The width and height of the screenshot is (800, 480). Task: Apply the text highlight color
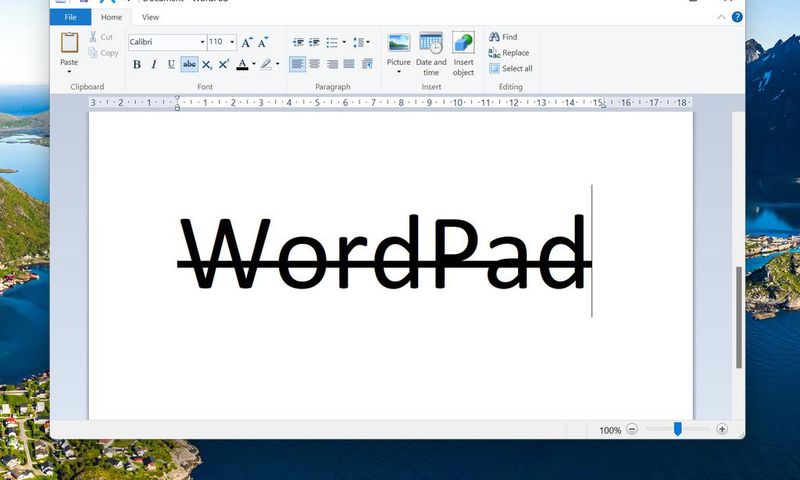[266, 64]
